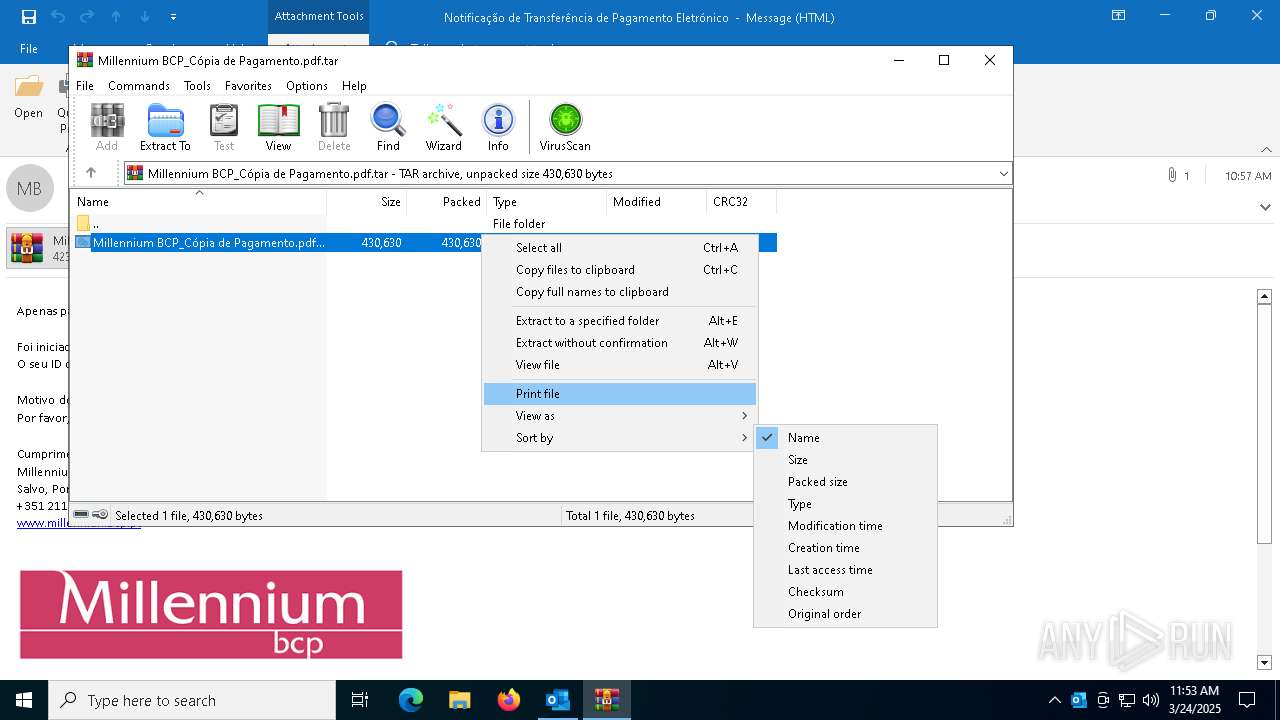Sort files by Packed size
The image size is (1280, 720).
click(845, 481)
